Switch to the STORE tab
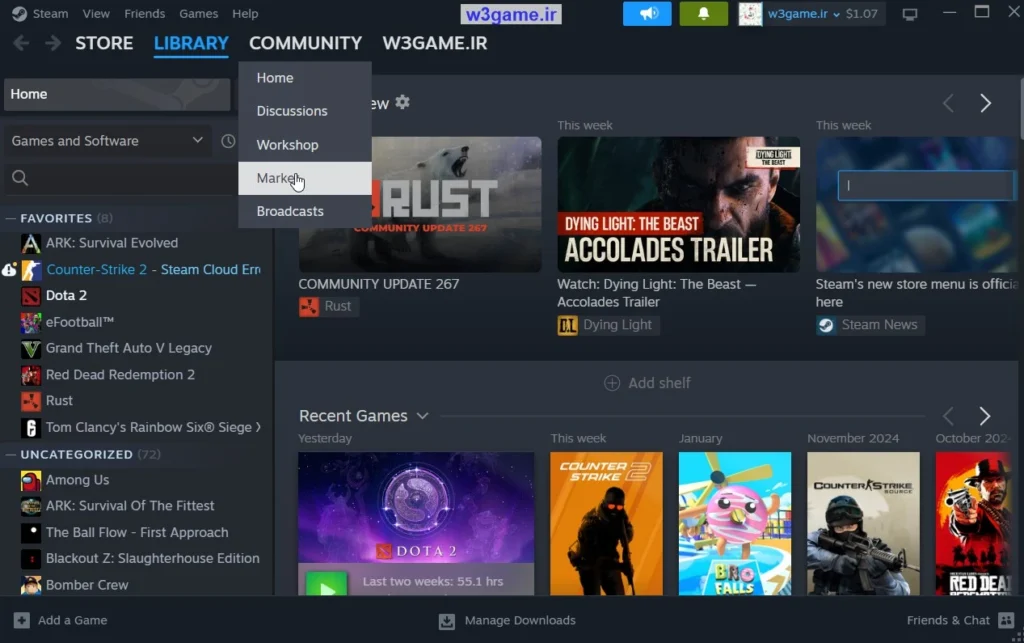 (104, 43)
